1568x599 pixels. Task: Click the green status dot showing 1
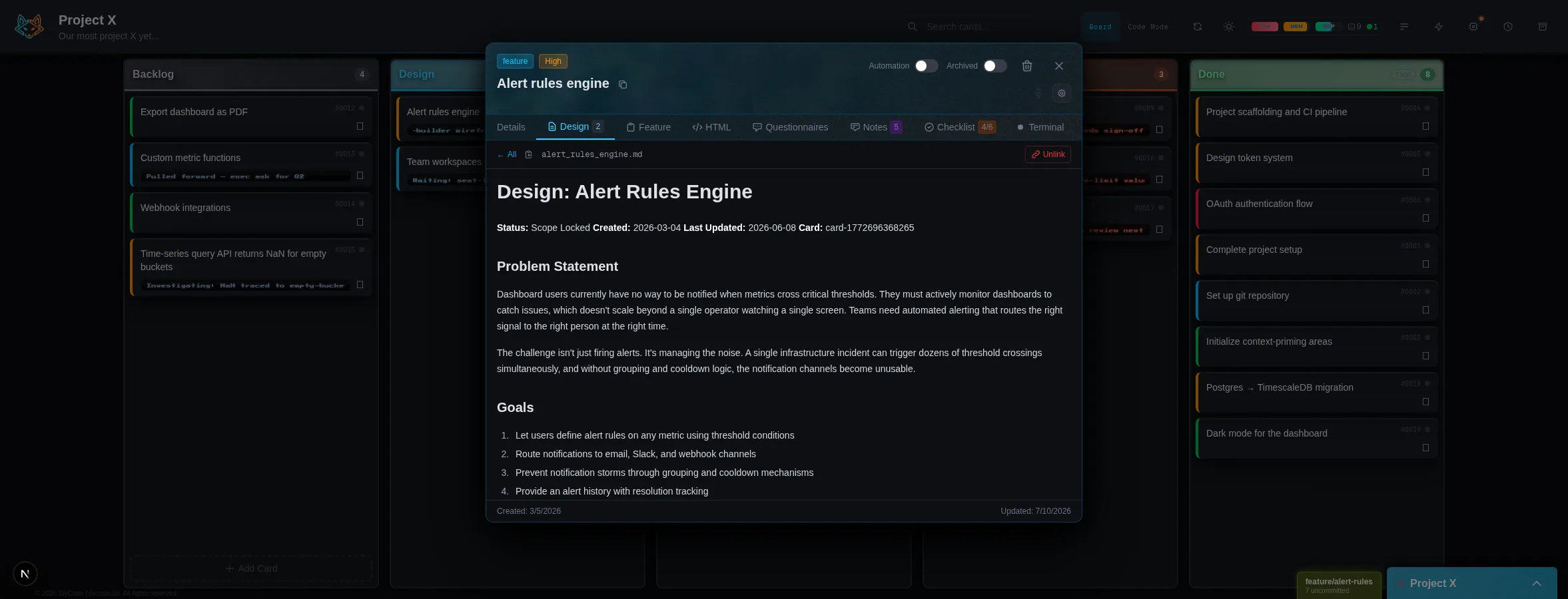point(1372,27)
